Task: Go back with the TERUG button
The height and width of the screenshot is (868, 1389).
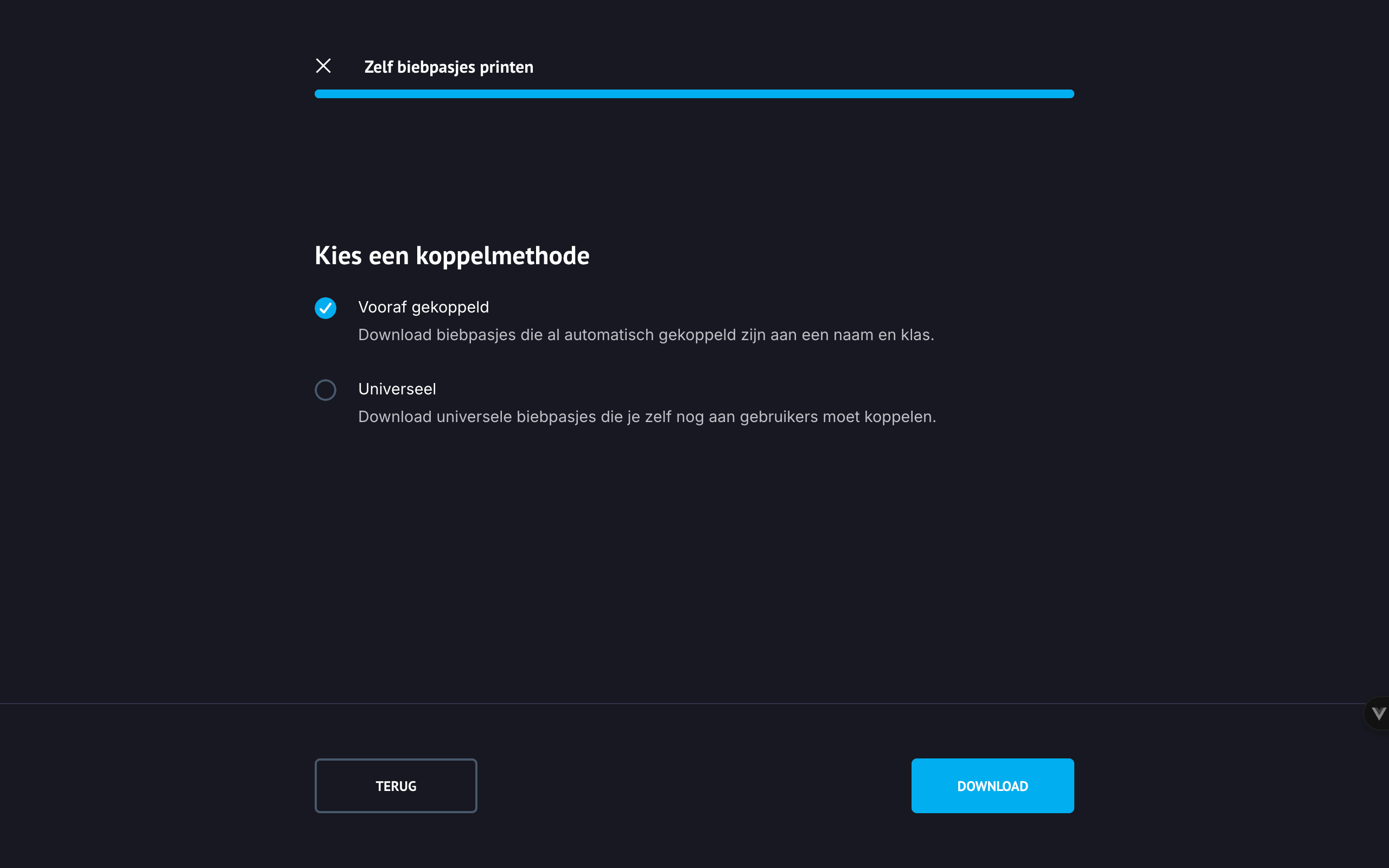Action: click(x=396, y=786)
